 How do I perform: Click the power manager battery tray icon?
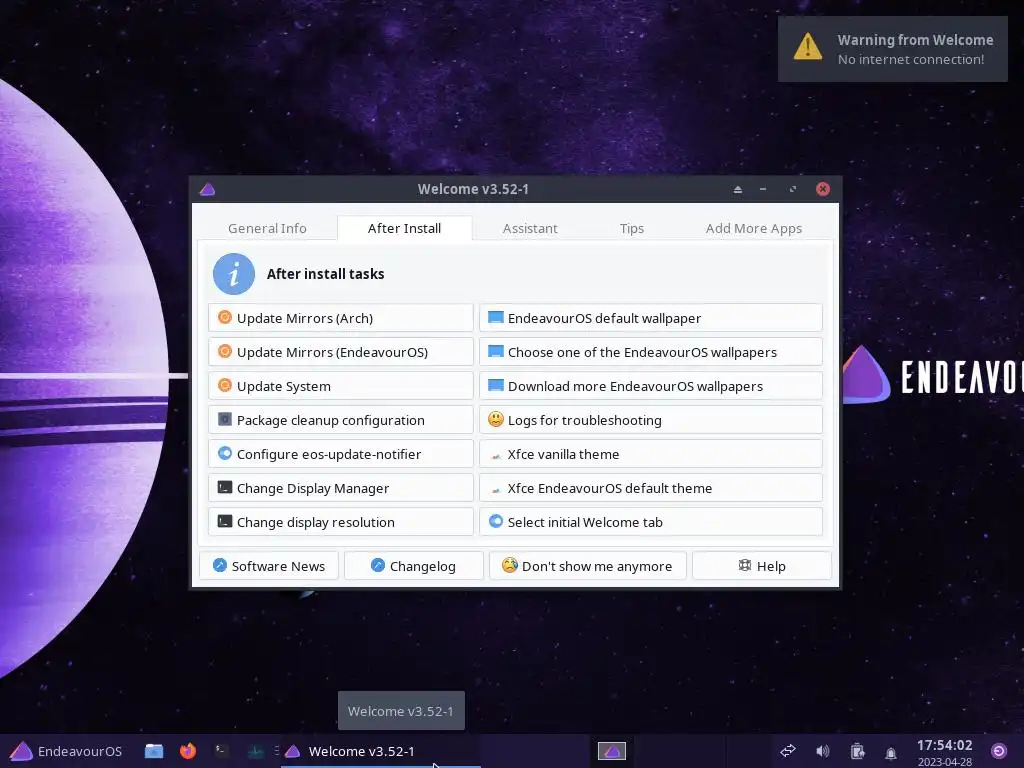click(x=857, y=752)
